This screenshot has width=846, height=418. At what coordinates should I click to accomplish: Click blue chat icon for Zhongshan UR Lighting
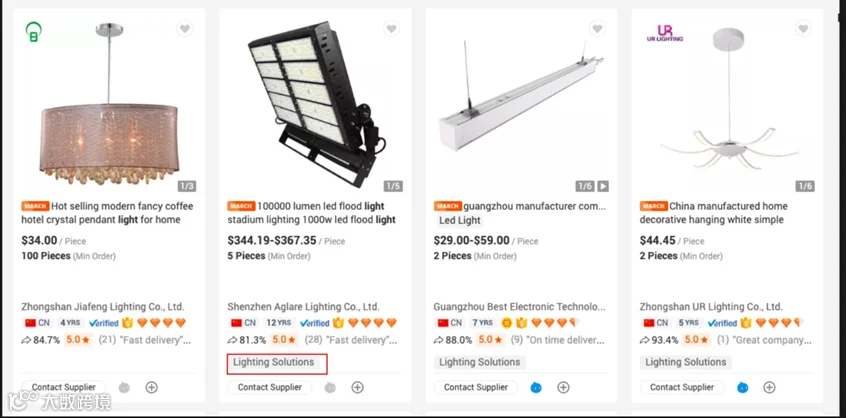point(742,387)
